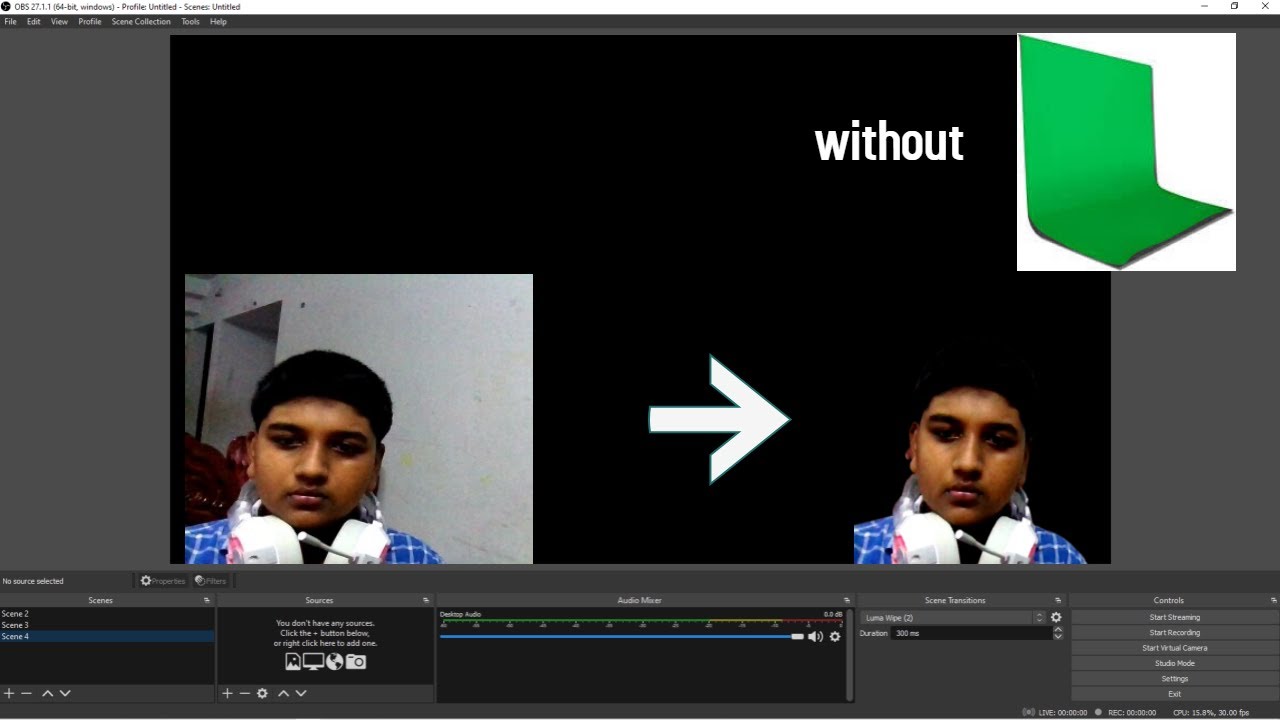This screenshot has height=720, width=1280.
Task: Open source properties gear in Sources toolbar
Action: tap(262, 693)
